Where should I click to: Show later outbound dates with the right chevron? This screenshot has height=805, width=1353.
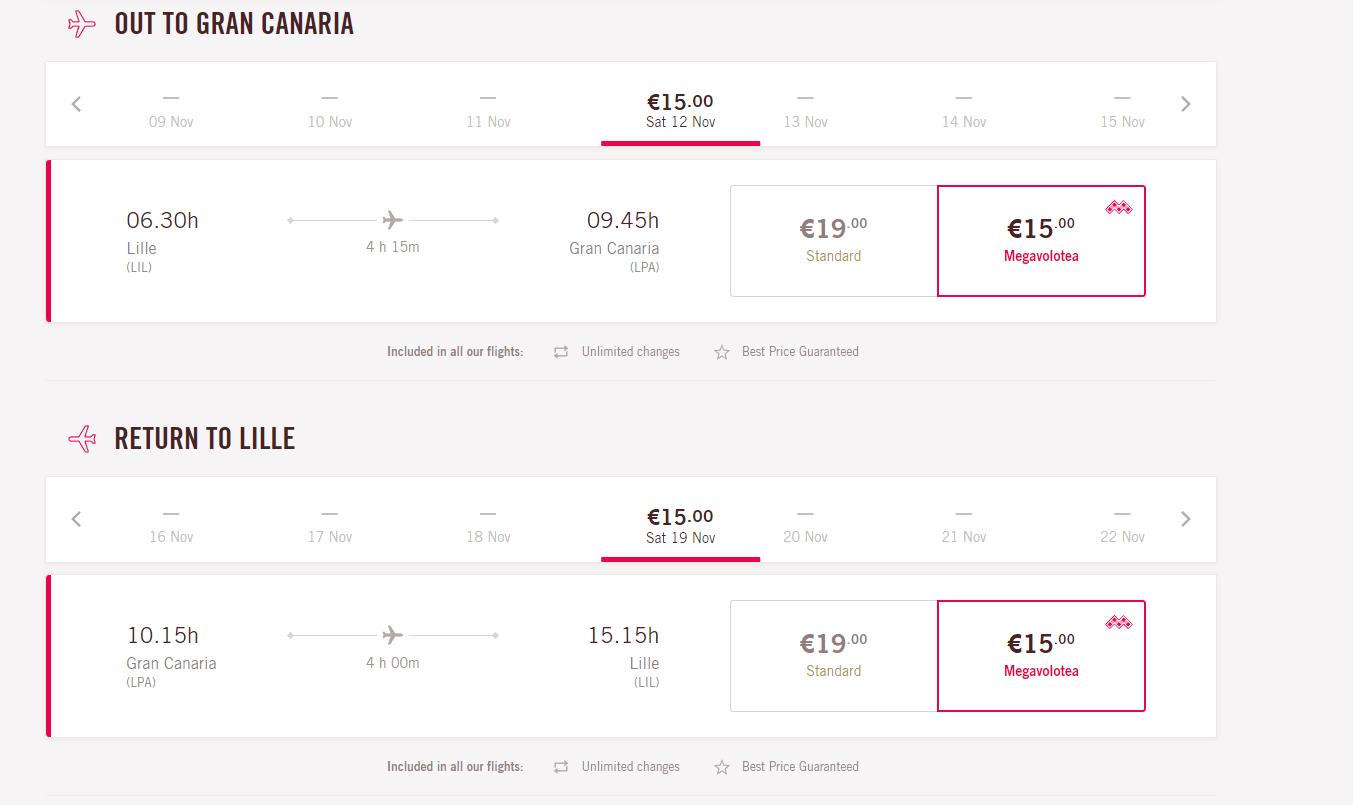pos(1186,104)
